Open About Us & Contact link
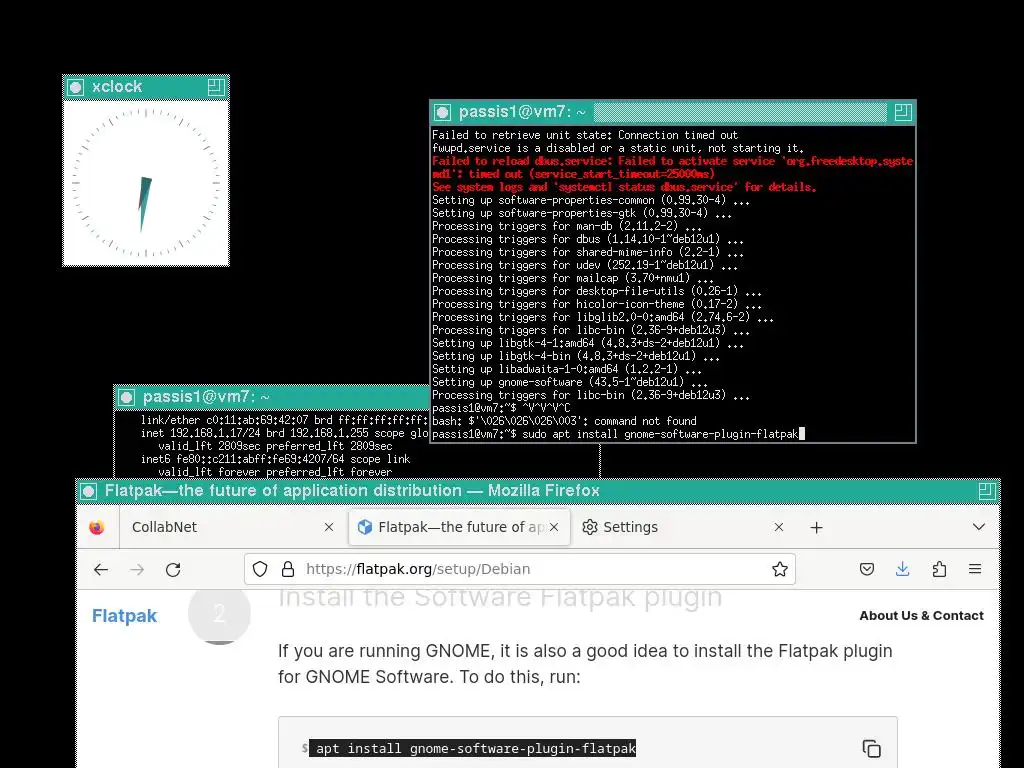 click(921, 616)
